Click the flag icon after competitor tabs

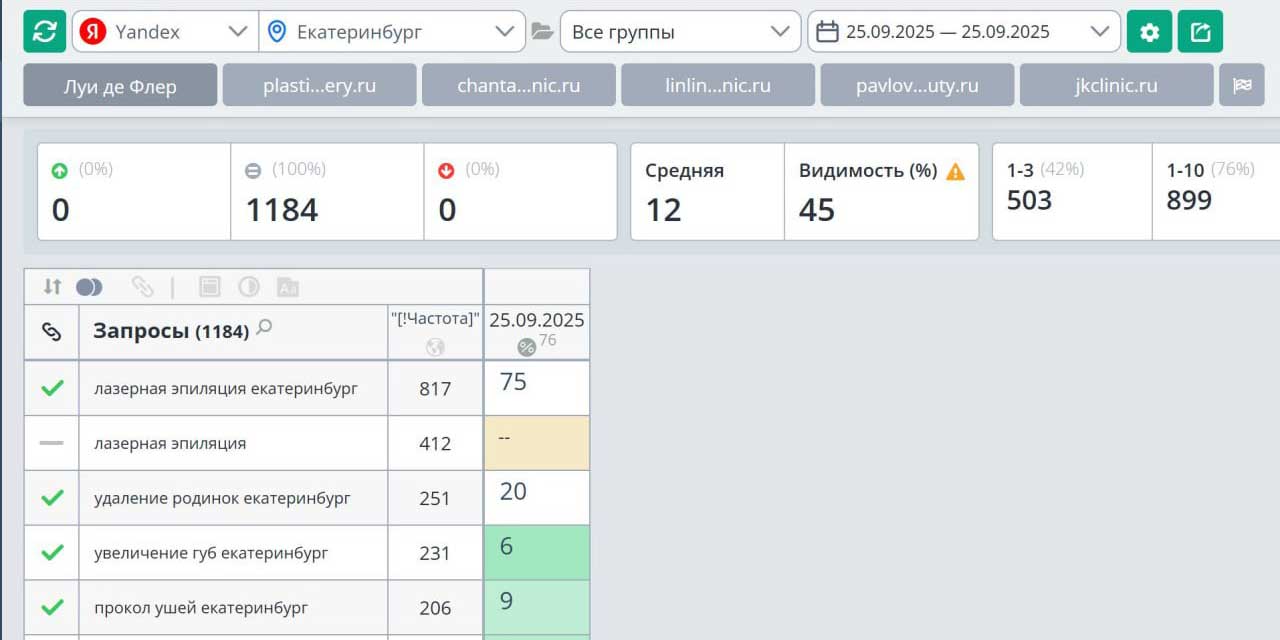coord(1242,85)
